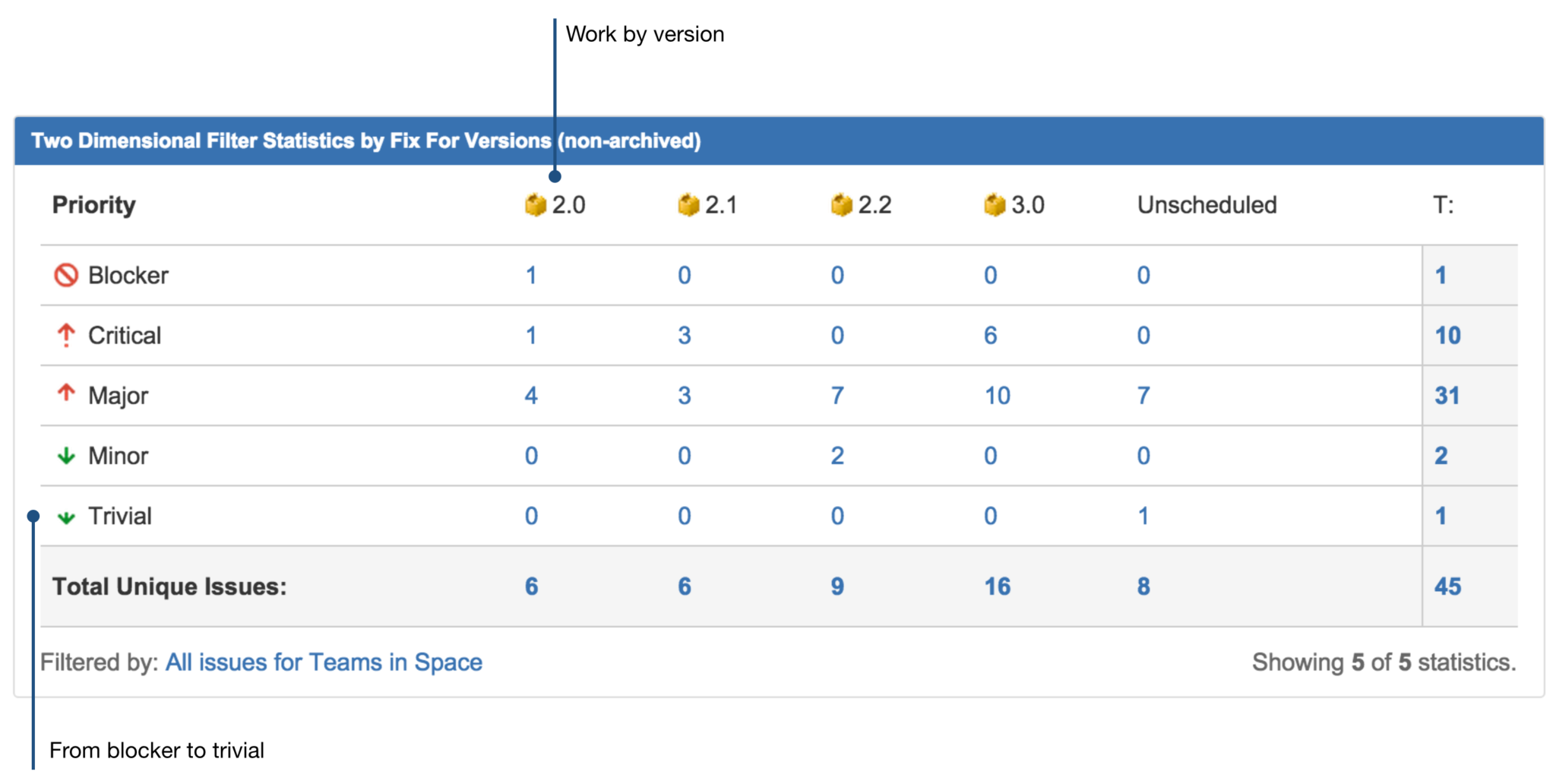Viewport: 1556px width, 784px height.
Task: Open Critical issue count for version 2.0
Action: pyautogui.click(x=531, y=335)
